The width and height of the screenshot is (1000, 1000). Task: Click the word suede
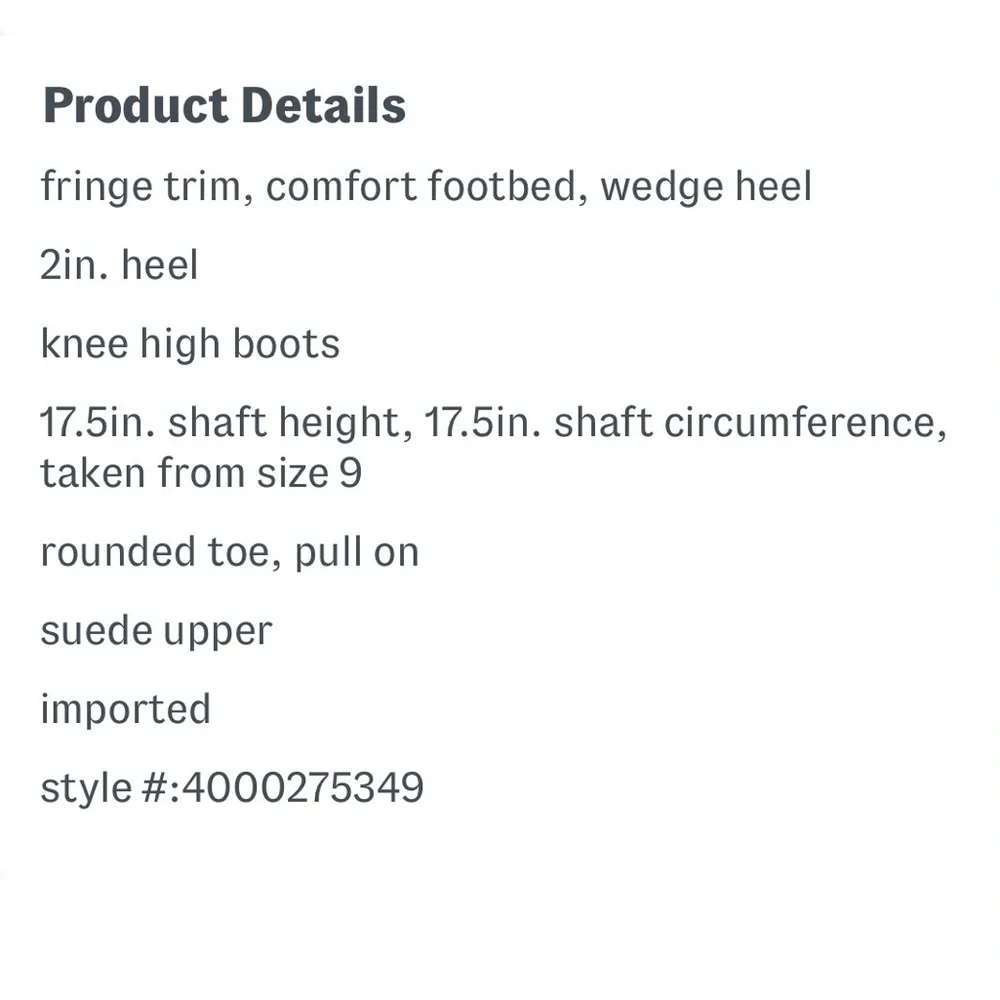click(x=96, y=631)
